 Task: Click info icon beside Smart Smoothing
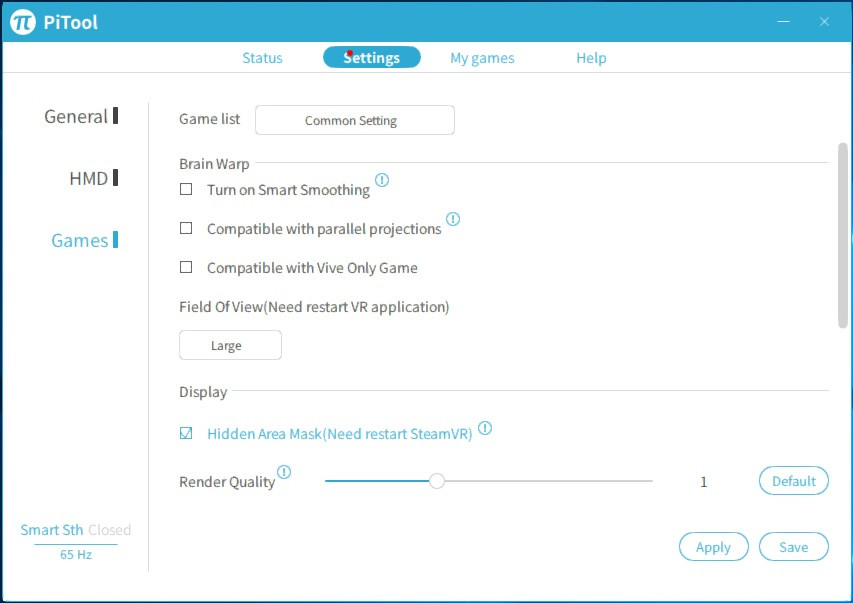coord(381,181)
